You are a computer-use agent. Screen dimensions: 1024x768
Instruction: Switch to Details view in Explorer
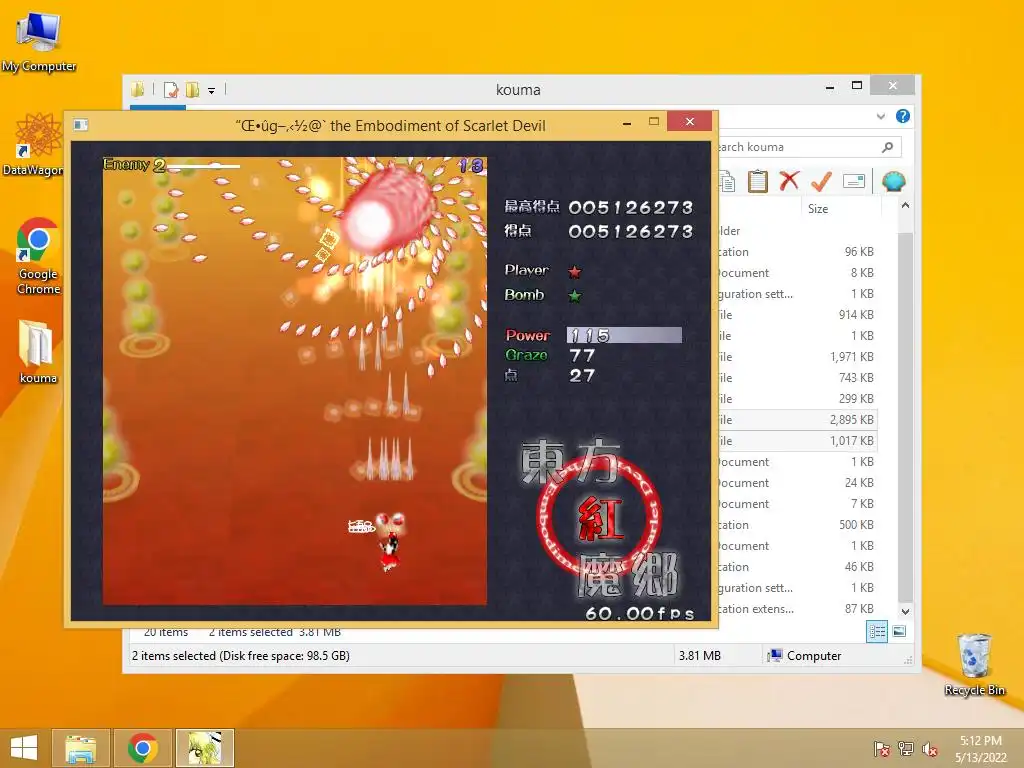click(876, 632)
